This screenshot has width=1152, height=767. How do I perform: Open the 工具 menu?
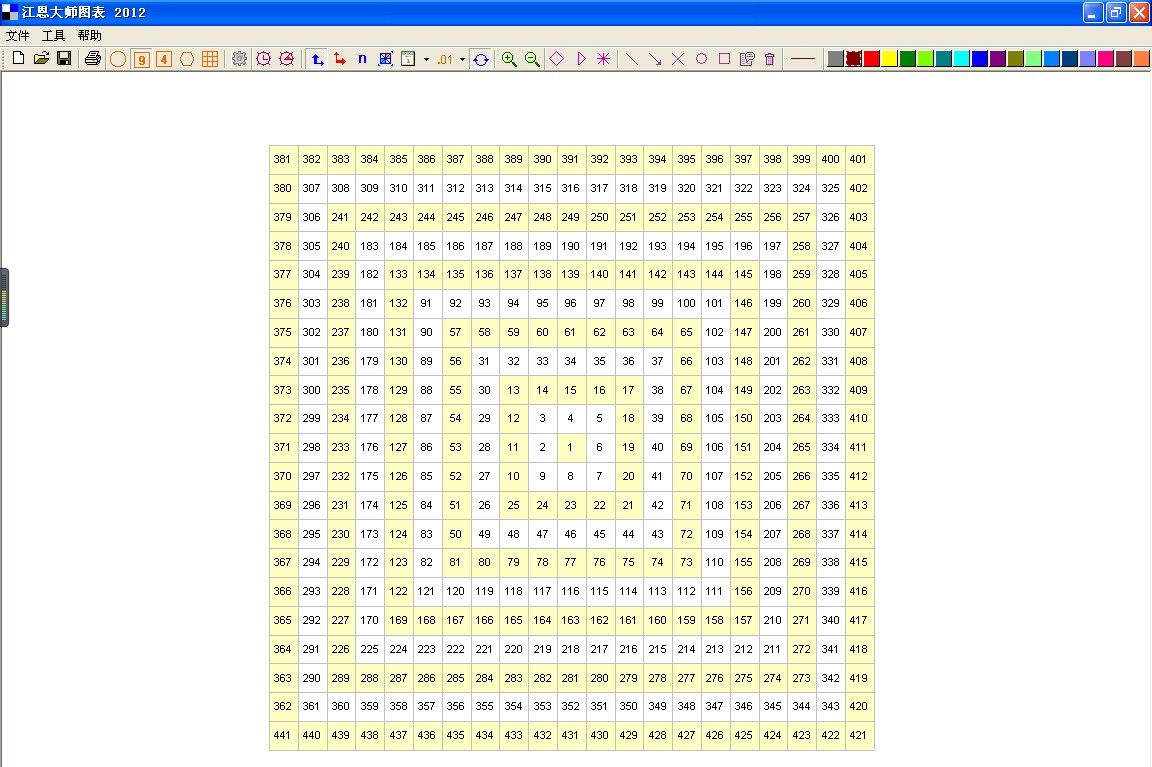[x=53, y=35]
